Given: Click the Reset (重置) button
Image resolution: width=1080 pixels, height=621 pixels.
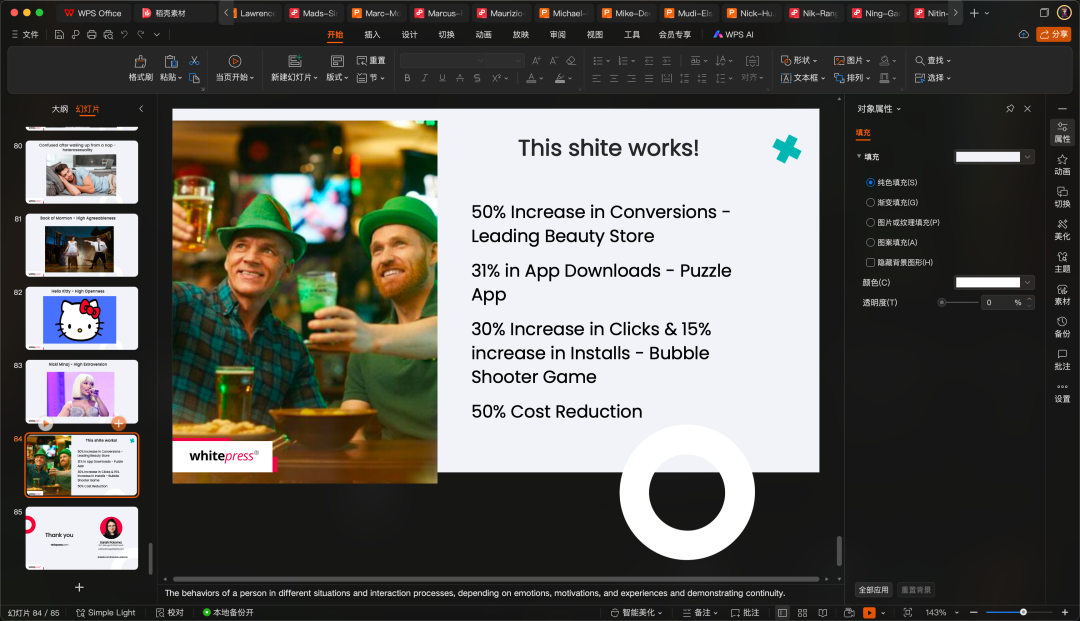Looking at the screenshot, I should 371,61.
